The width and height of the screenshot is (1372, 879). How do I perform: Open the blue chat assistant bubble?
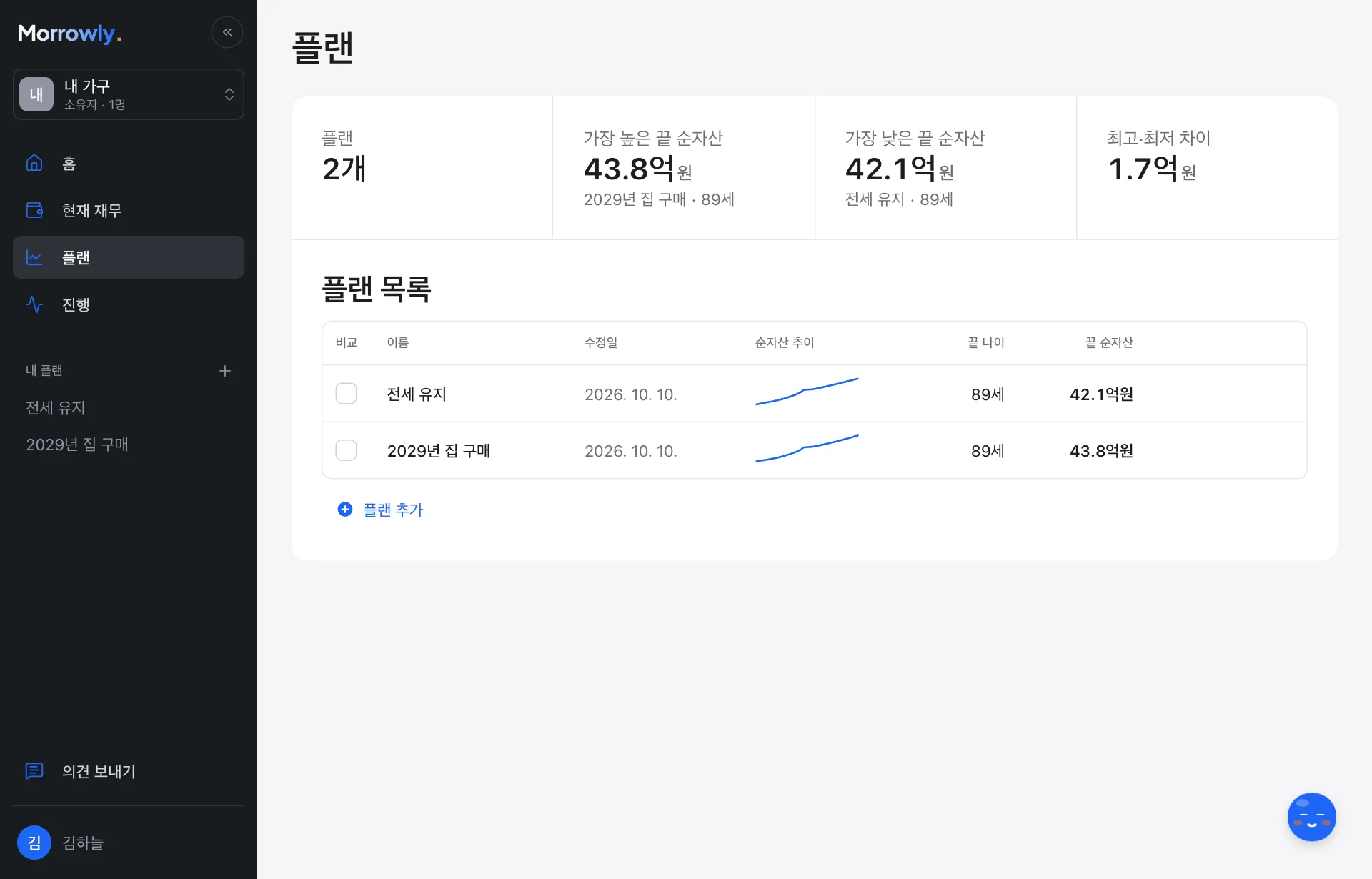(x=1312, y=817)
